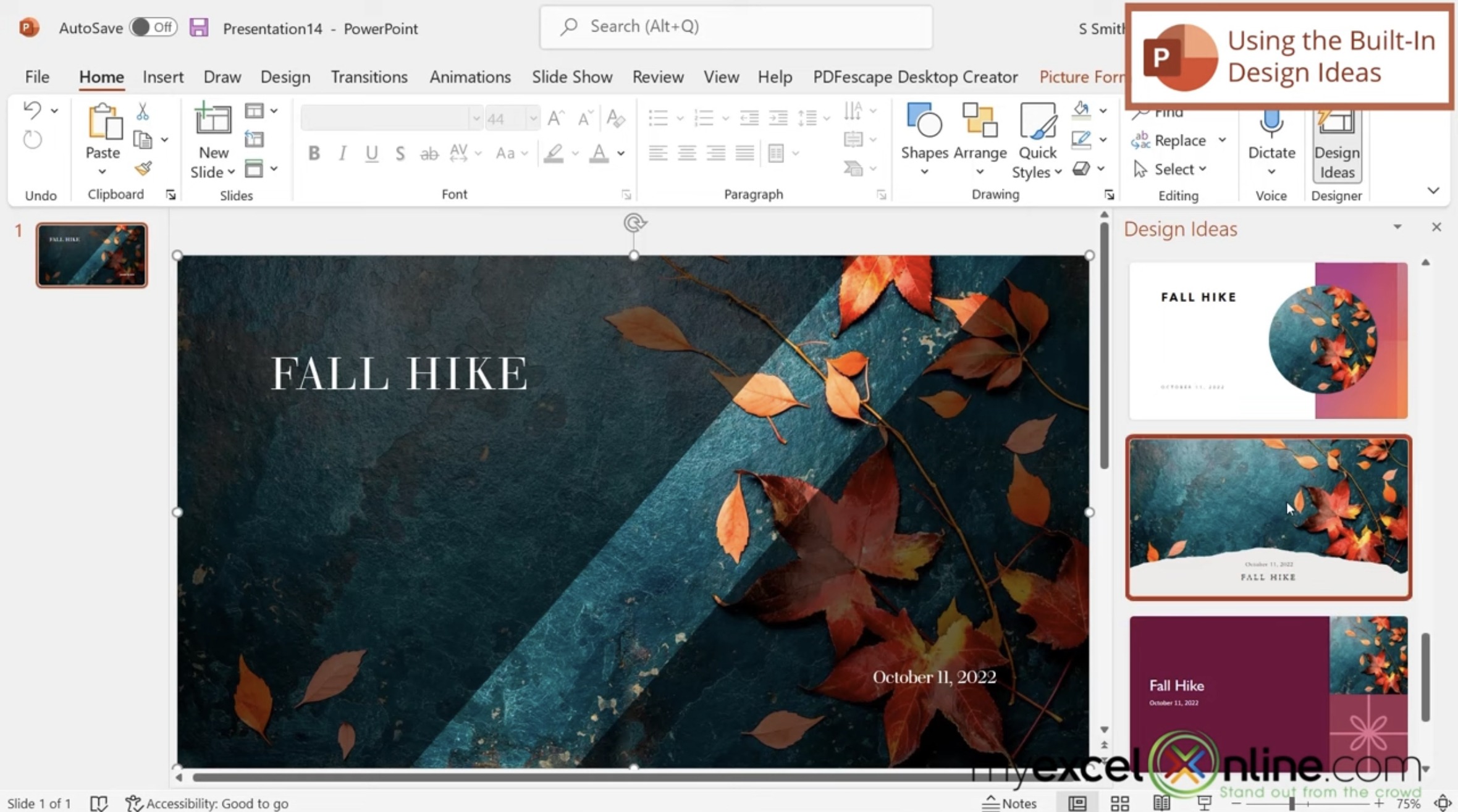This screenshot has width=1458, height=812.
Task: Toggle Bold formatting
Action: click(314, 153)
